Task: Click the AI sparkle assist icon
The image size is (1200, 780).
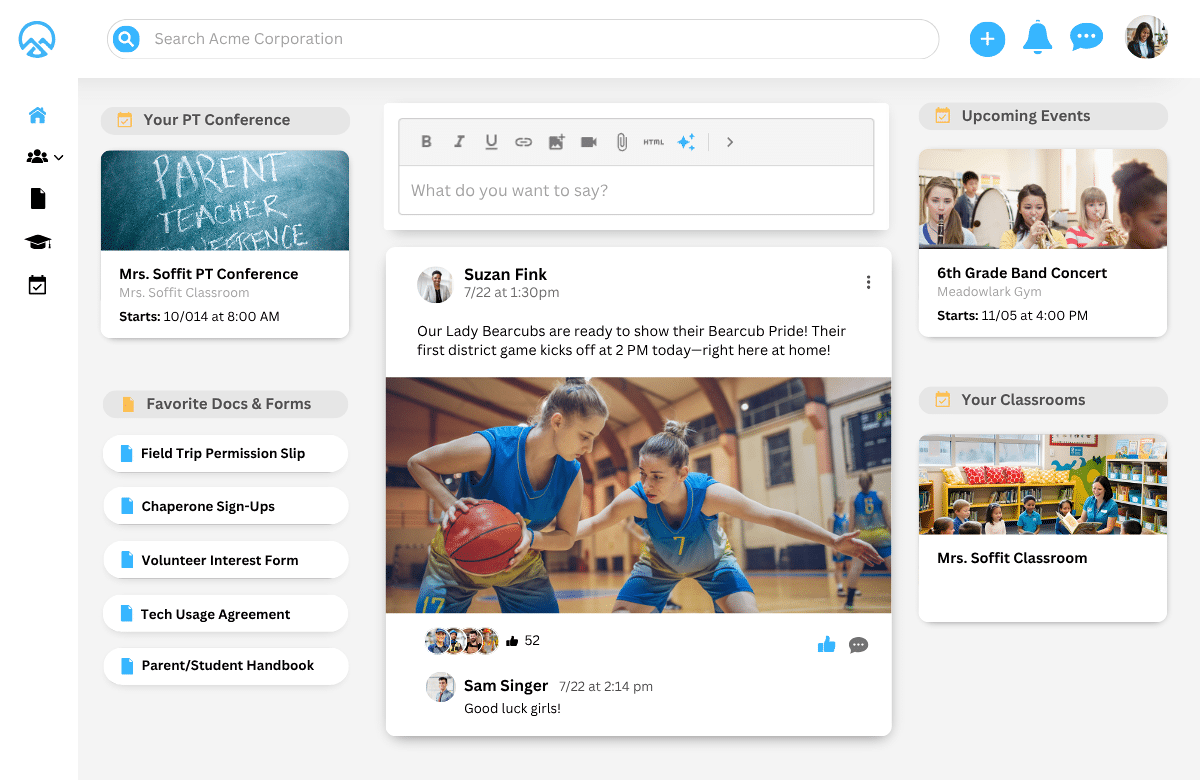Action: click(x=686, y=142)
